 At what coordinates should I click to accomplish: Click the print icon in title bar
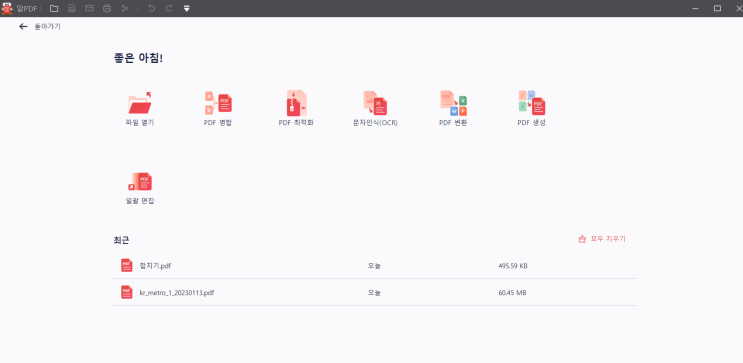click(107, 9)
